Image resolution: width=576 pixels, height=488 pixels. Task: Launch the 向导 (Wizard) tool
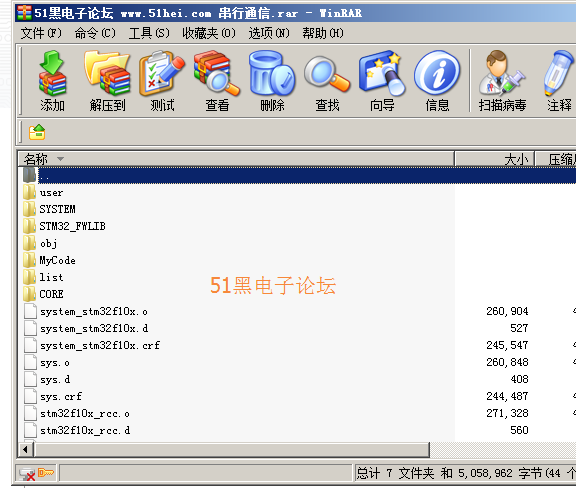pyautogui.click(x=382, y=73)
